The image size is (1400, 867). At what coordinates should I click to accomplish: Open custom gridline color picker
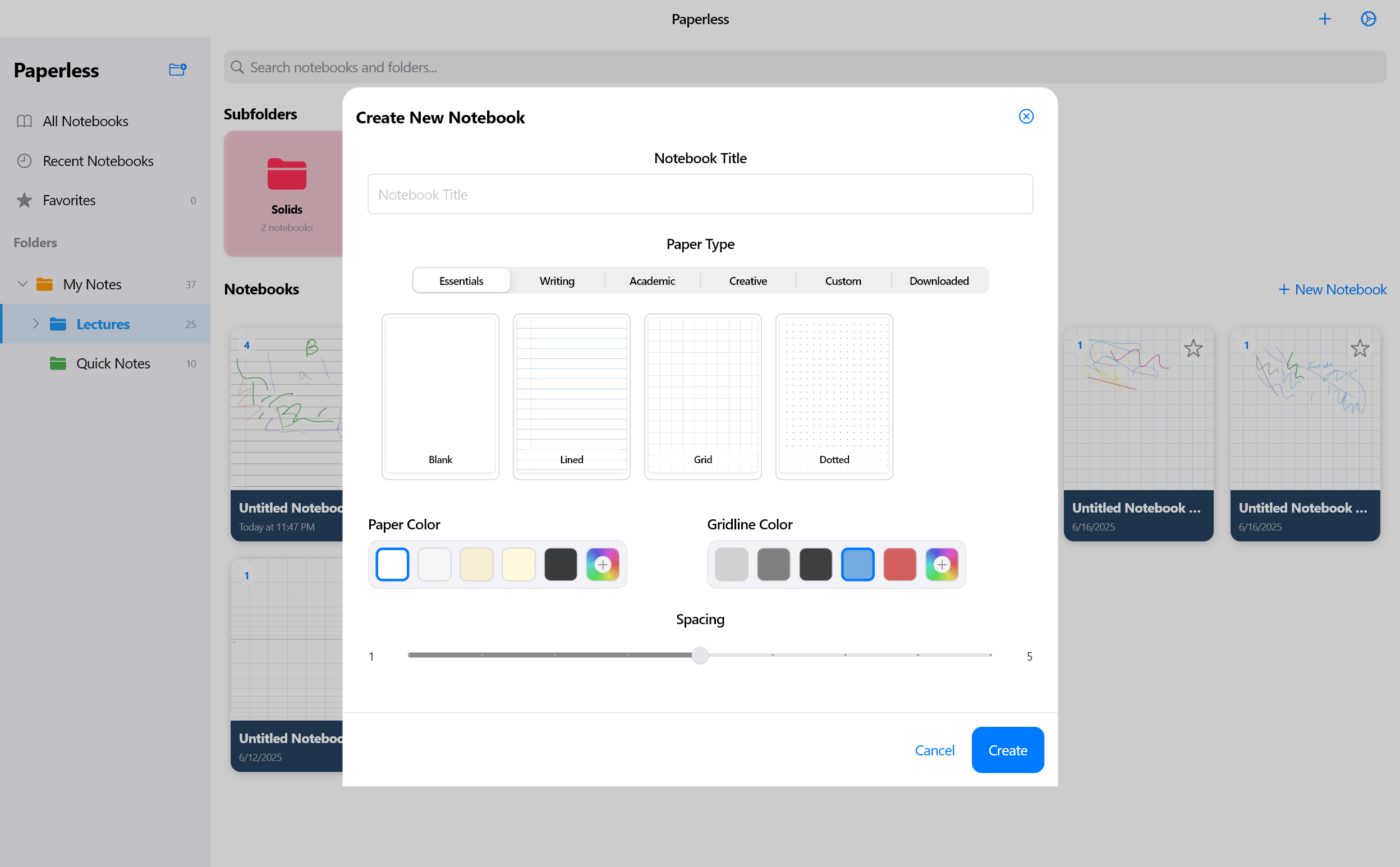click(x=942, y=564)
